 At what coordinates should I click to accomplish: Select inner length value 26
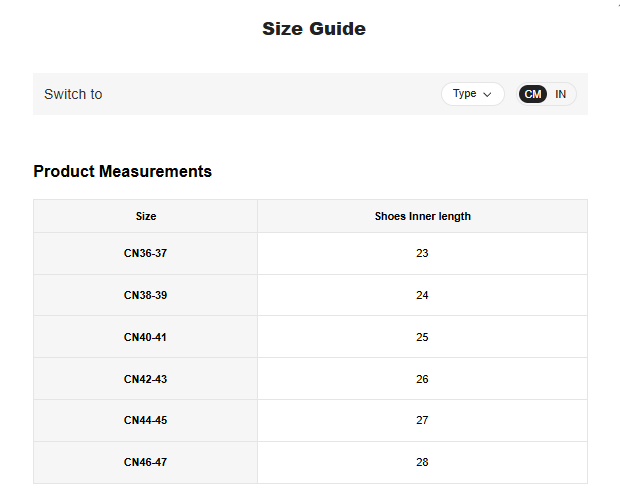tap(422, 379)
